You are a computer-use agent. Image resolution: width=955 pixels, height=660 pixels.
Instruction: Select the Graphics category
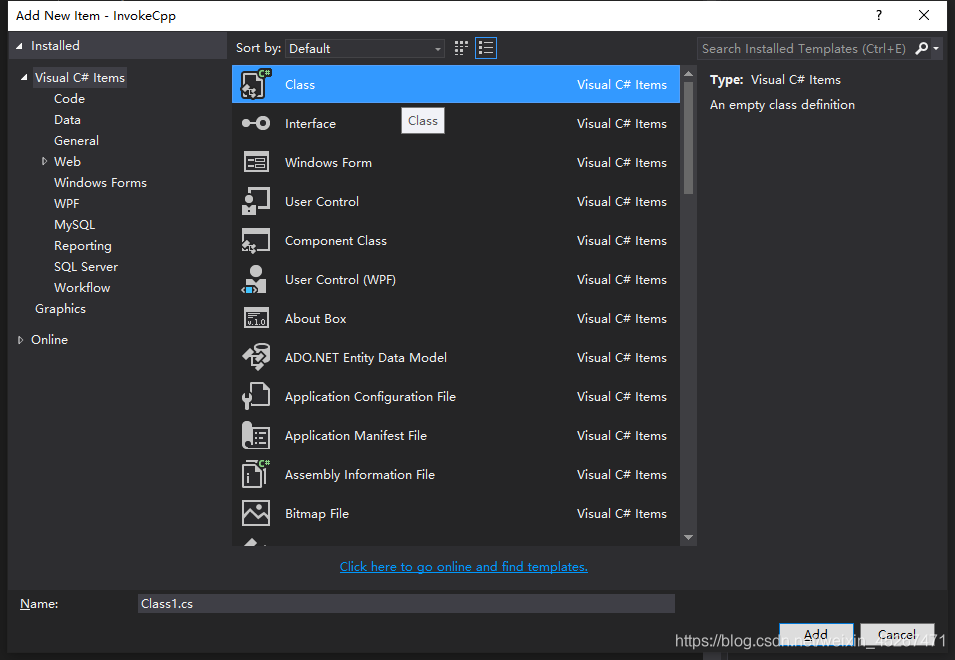click(x=60, y=309)
